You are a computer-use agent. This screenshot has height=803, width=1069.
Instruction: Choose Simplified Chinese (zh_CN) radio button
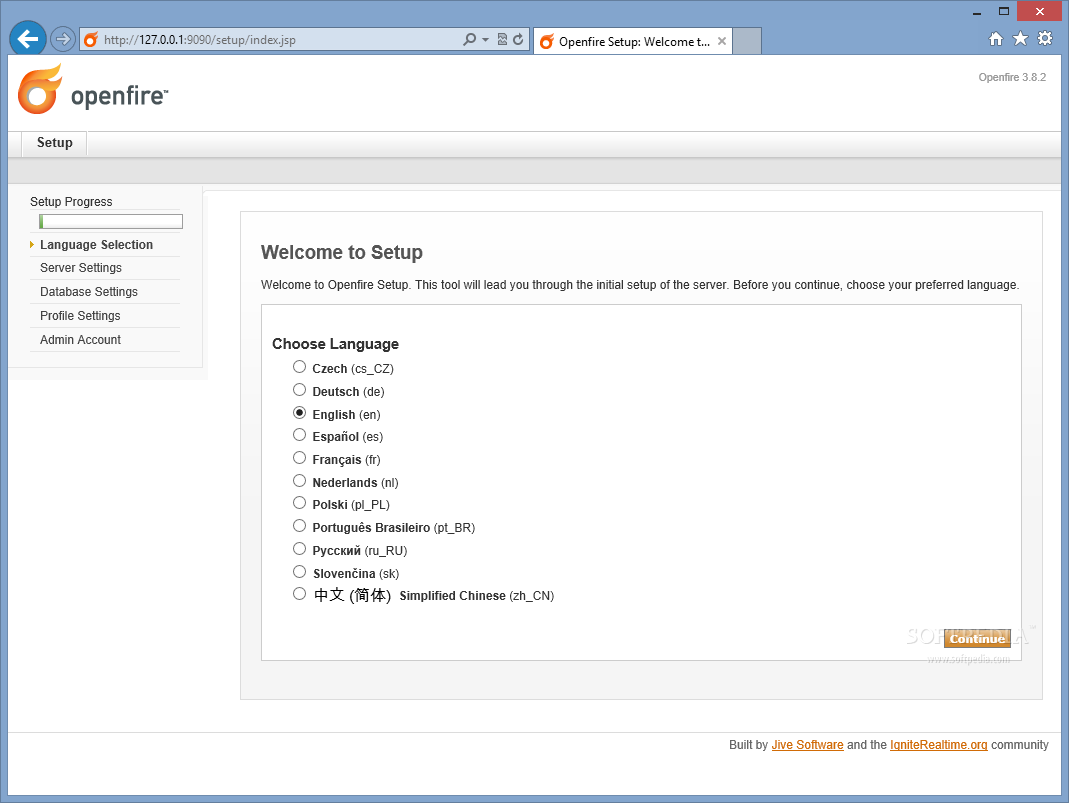(x=299, y=594)
